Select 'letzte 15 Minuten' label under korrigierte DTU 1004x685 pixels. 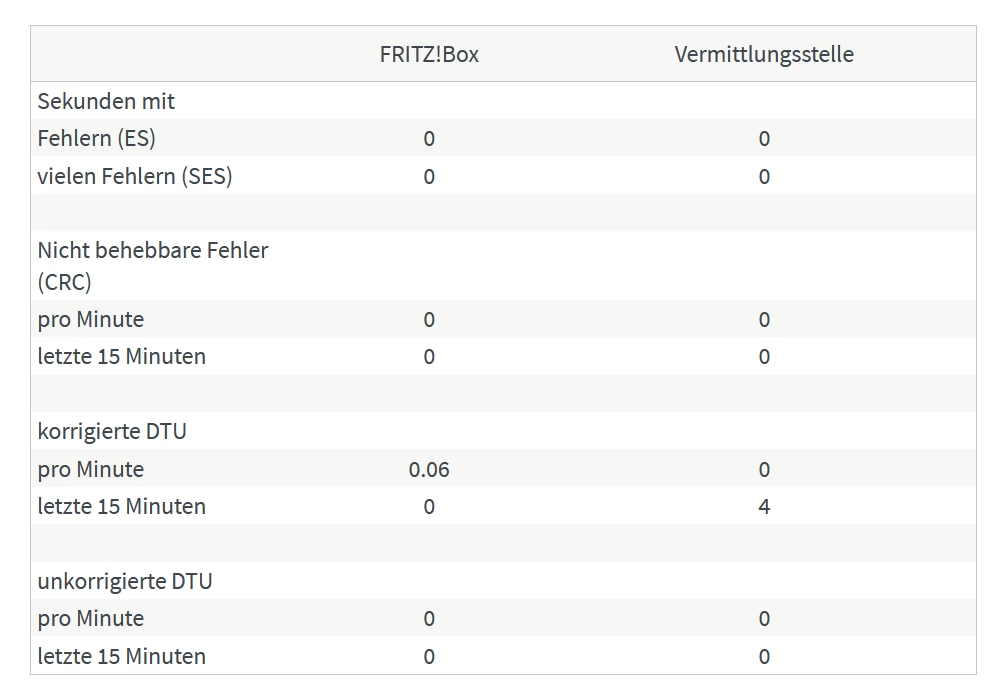[122, 506]
